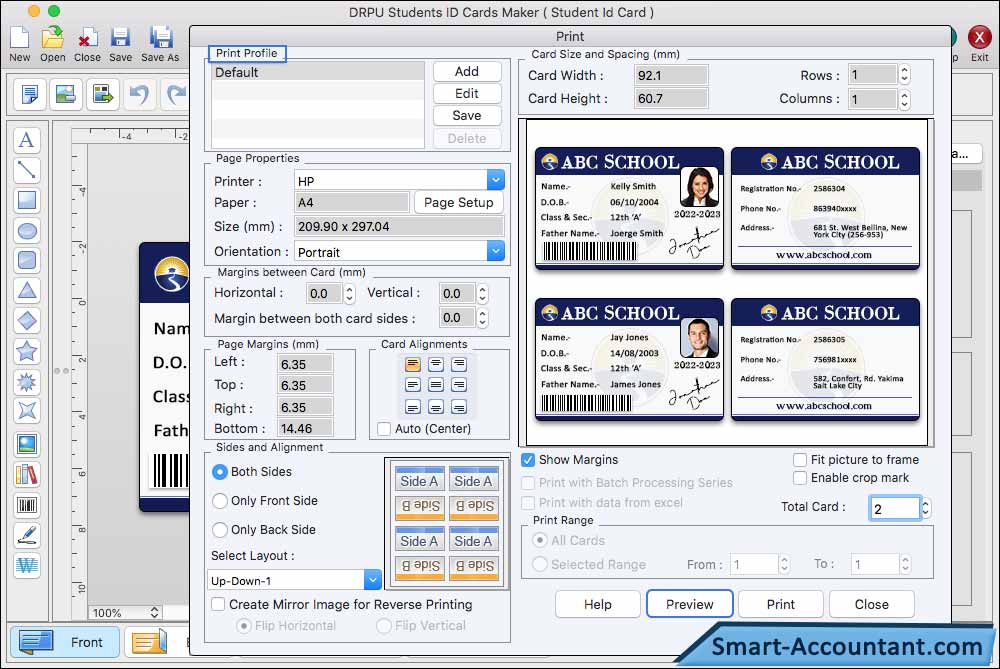
Task: Check Create Mirror Image for Reverse Printing
Action: (217, 604)
